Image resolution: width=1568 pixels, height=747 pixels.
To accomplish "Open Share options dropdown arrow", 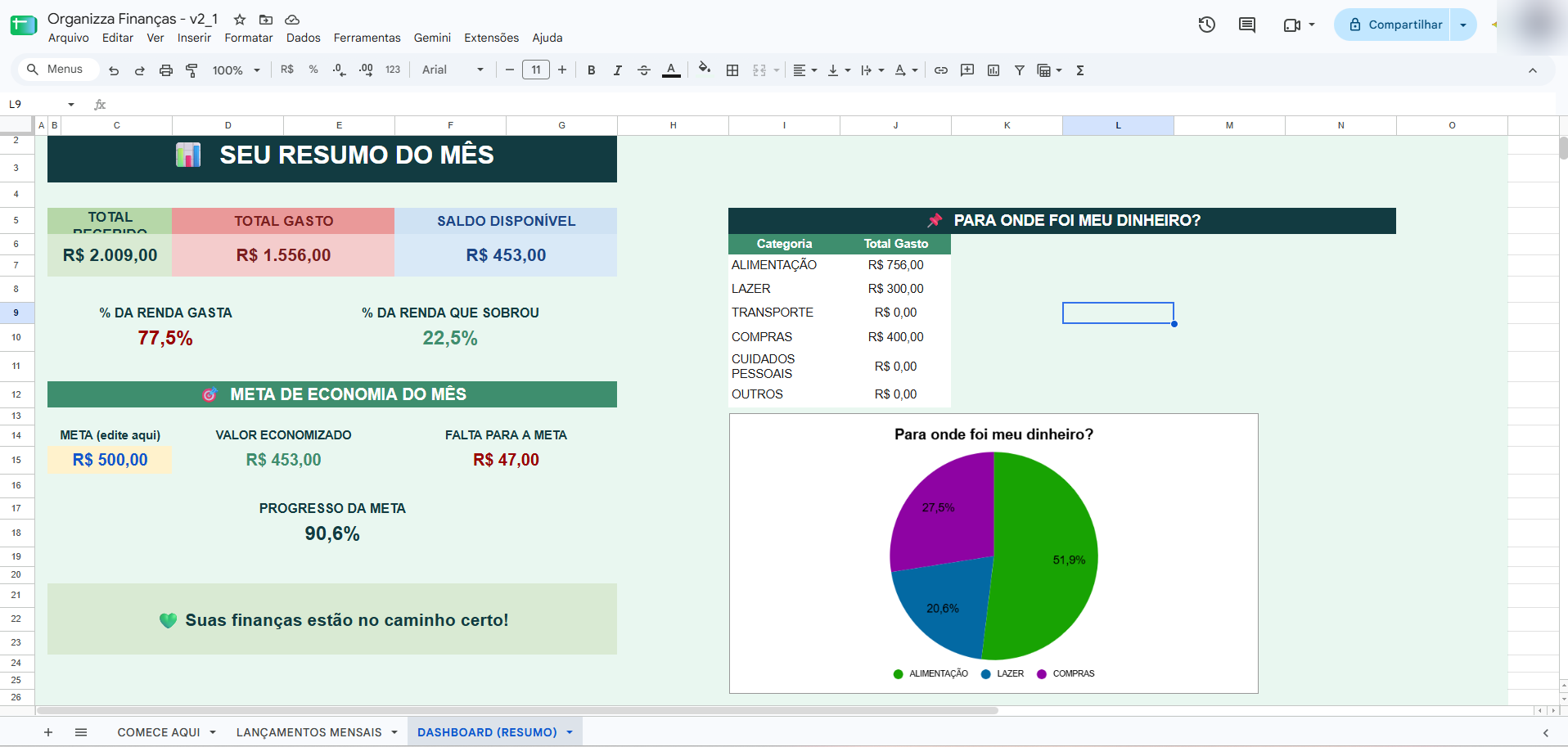I will click(x=1463, y=25).
